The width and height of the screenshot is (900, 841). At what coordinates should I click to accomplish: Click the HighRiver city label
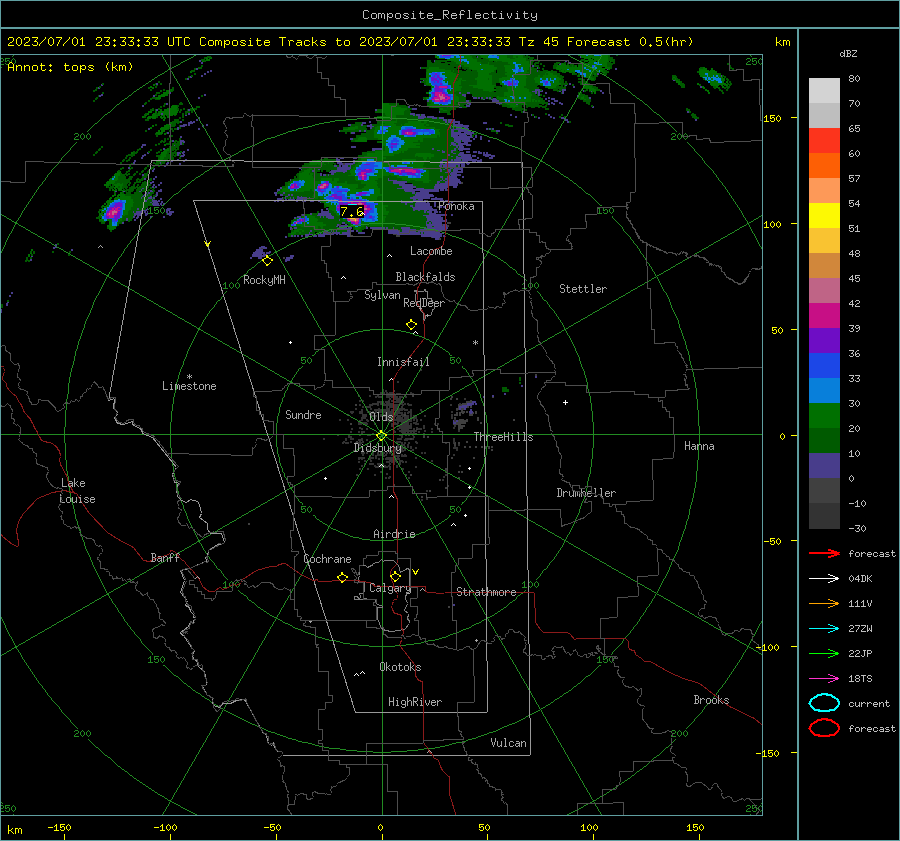coord(415,702)
